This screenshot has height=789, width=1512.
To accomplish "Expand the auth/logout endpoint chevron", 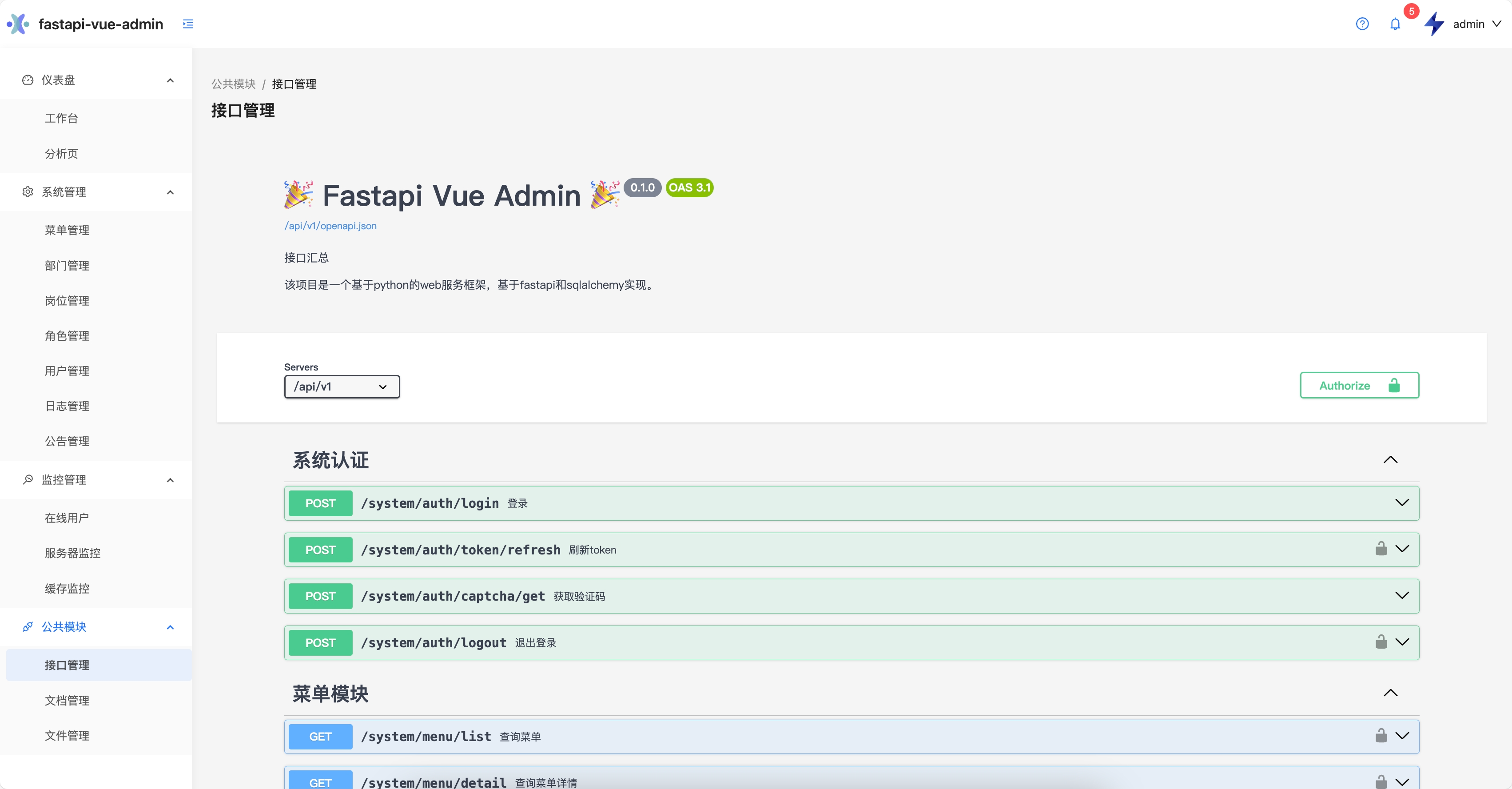I will 1402,642.
